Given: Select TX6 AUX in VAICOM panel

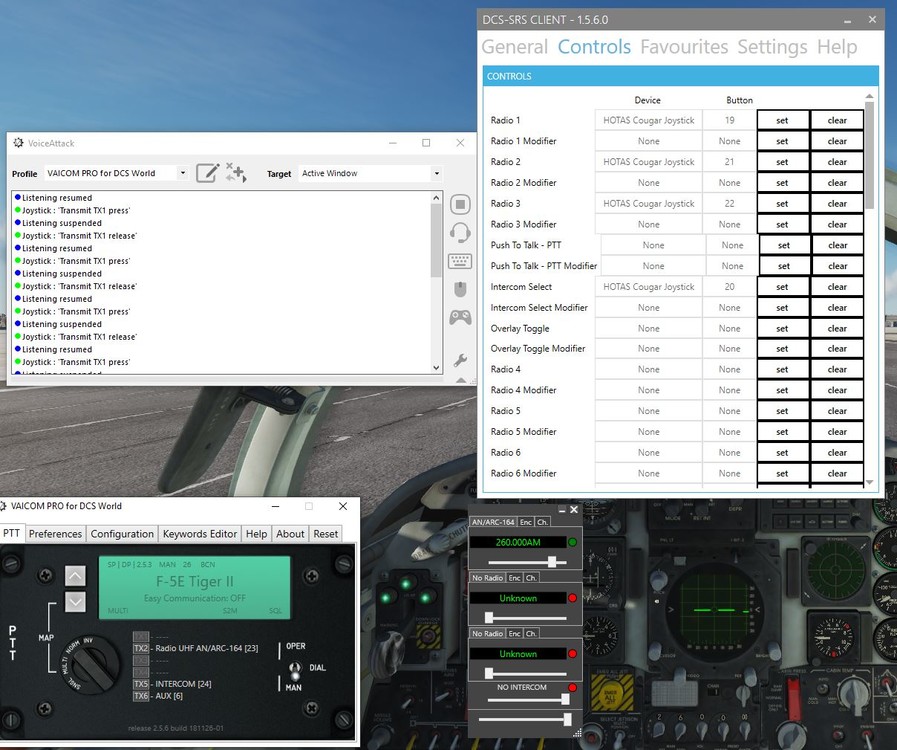Looking at the screenshot, I should [x=158, y=696].
